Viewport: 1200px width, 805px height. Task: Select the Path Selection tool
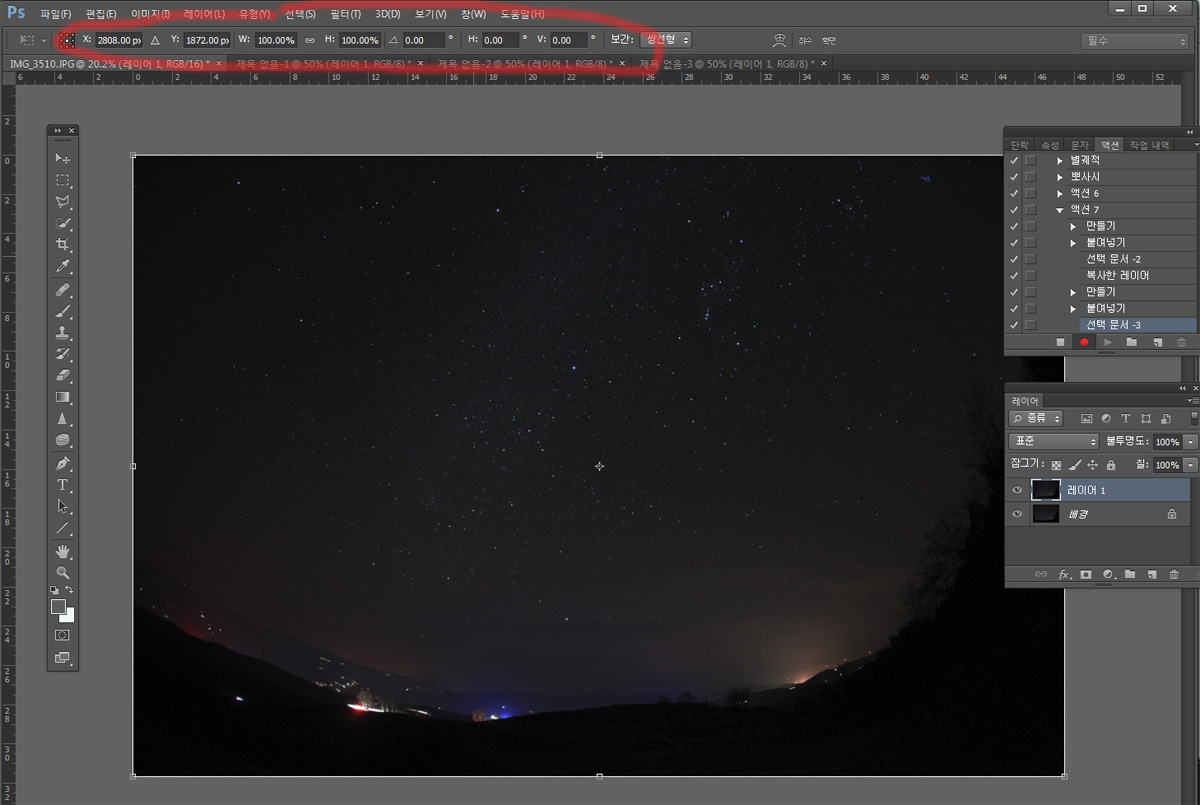[x=63, y=506]
